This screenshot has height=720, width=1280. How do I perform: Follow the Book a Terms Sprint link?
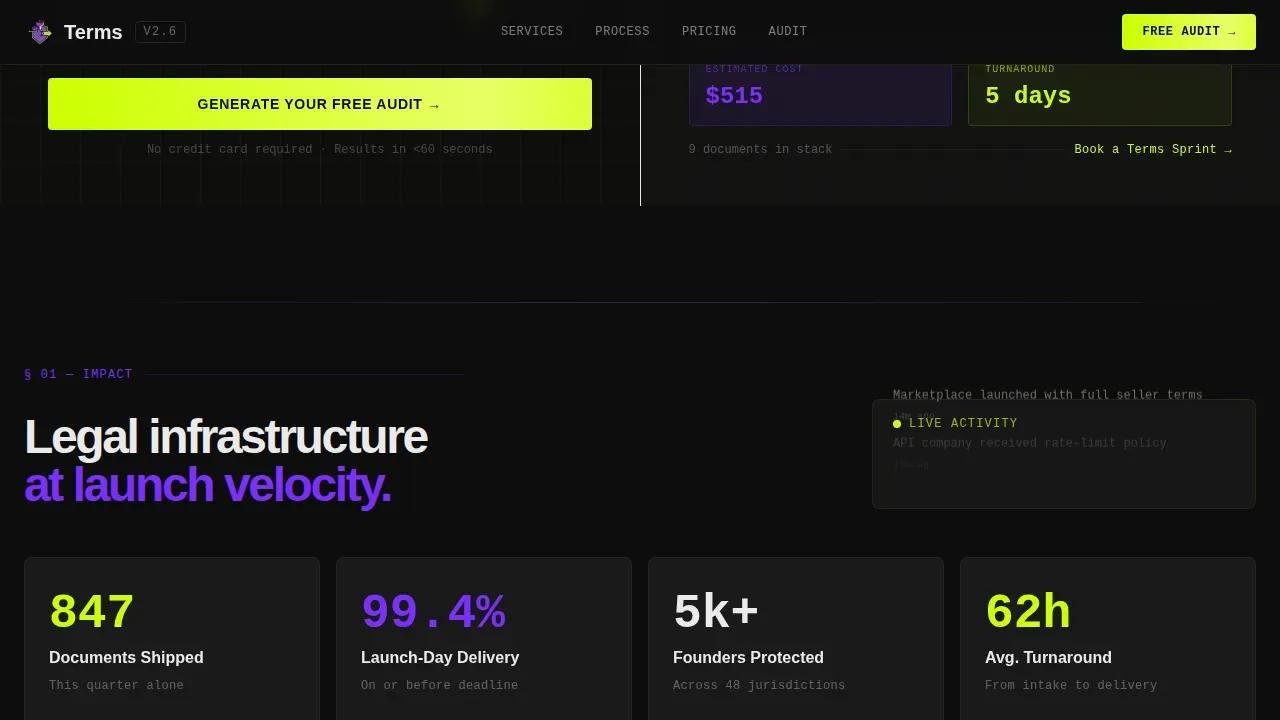point(1153,150)
